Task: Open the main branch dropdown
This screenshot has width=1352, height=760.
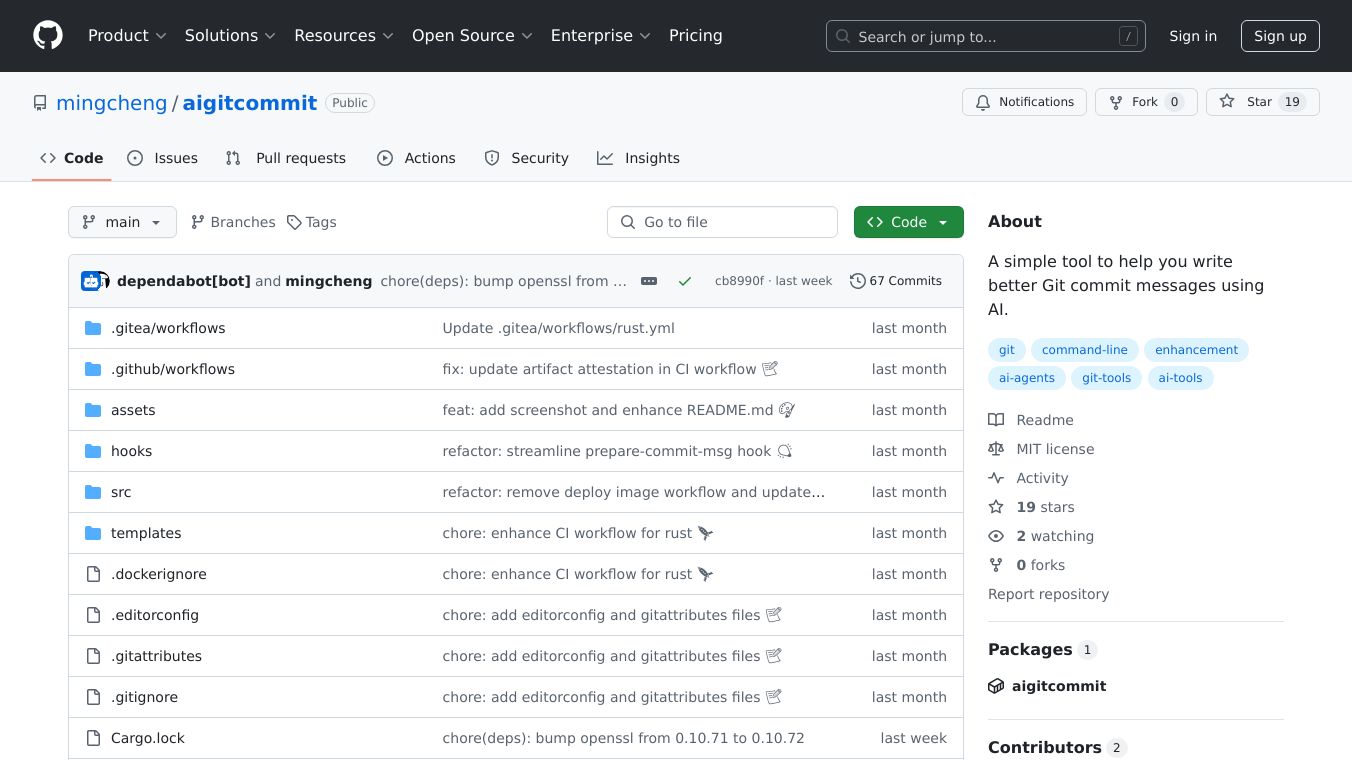Action: [122, 222]
